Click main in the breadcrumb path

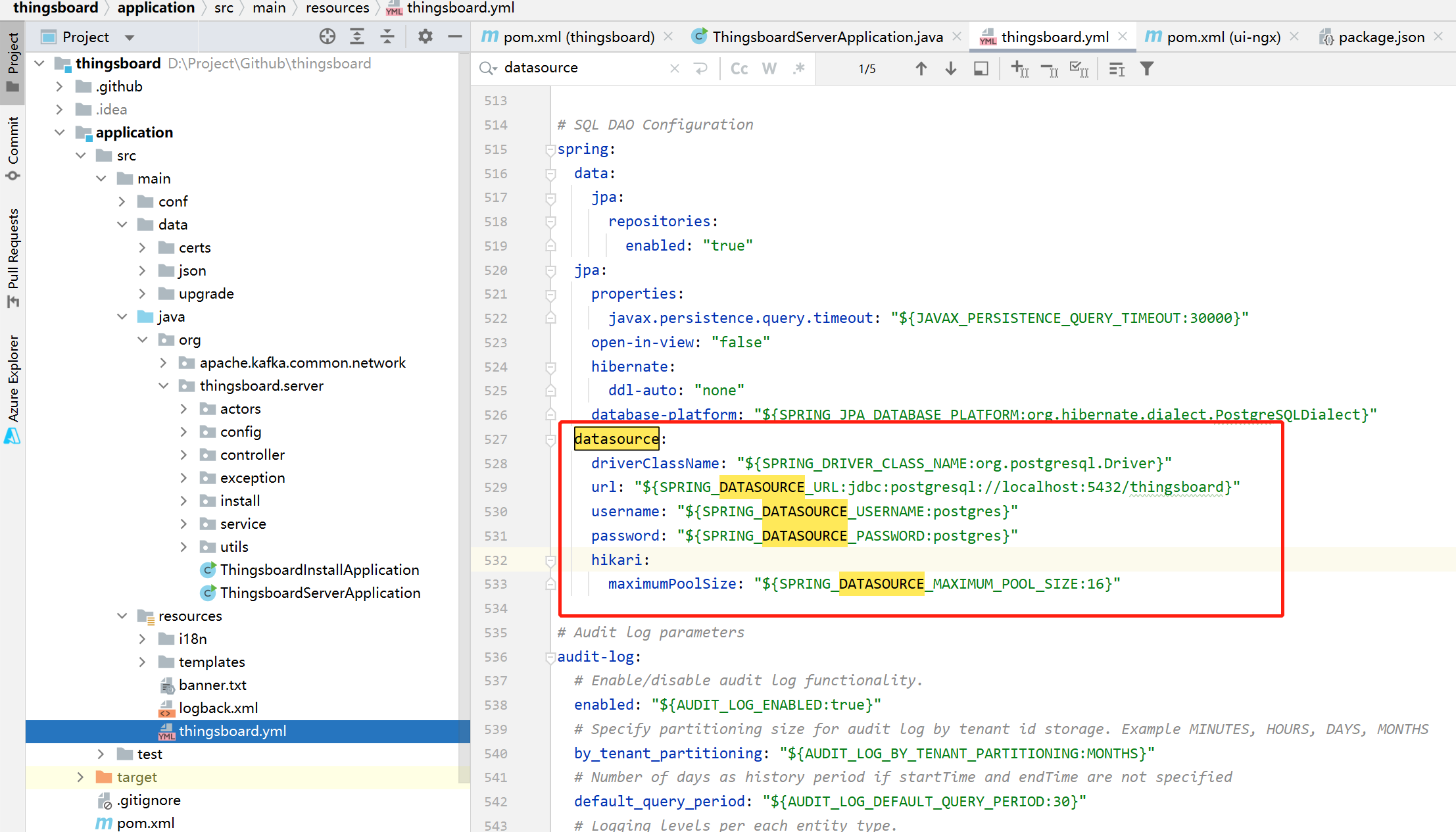click(x=269, y=8)
